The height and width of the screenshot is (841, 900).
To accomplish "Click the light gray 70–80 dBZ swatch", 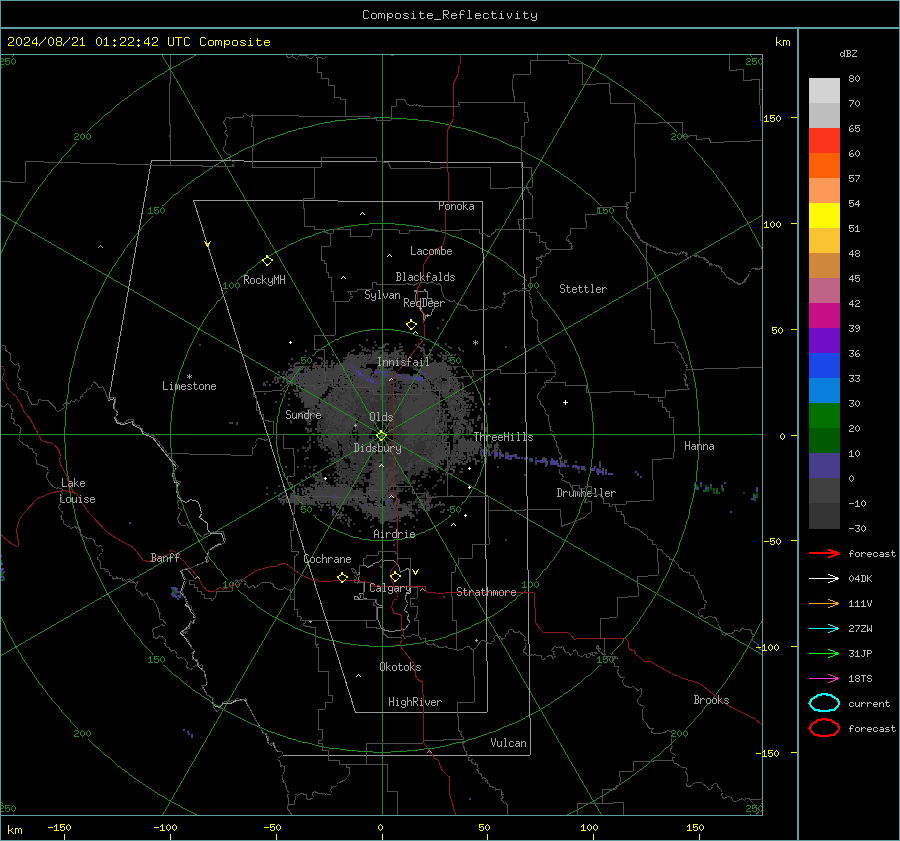I will (824, 91).
